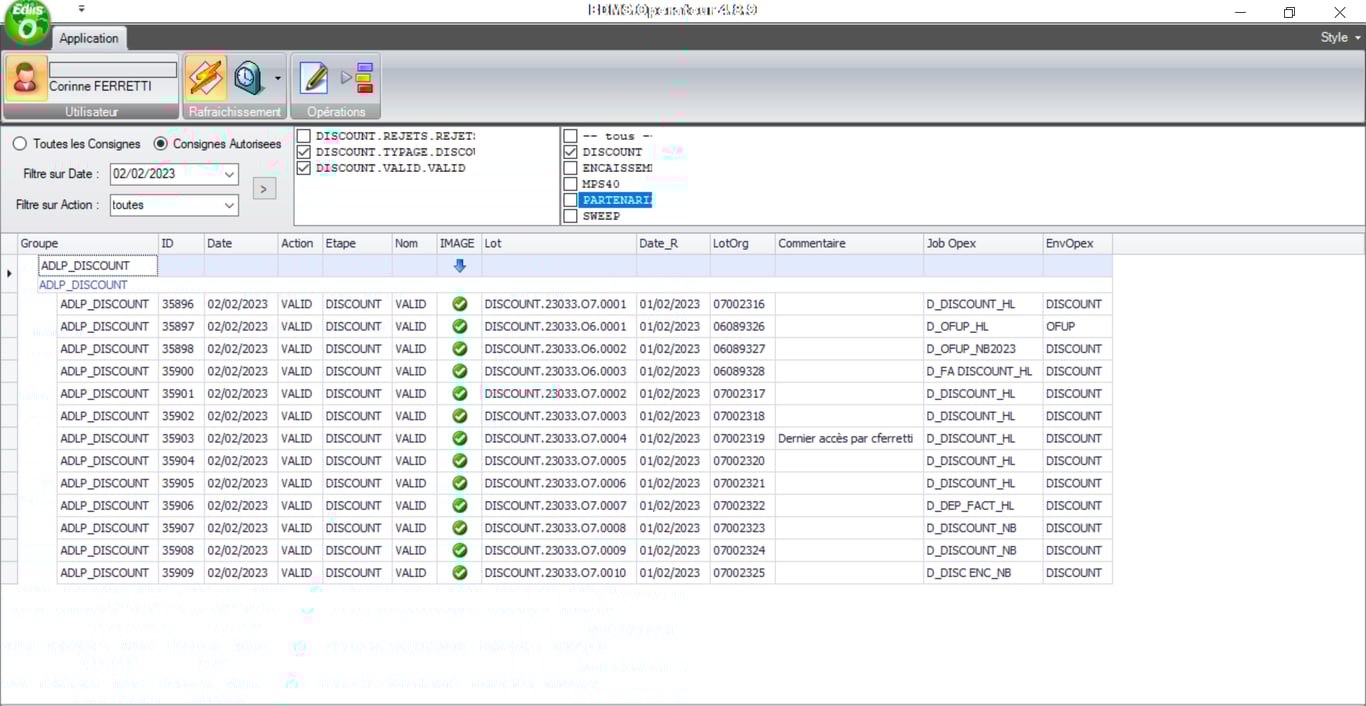
Task: Click green check icon for ID 35908
Action: point(460,550)
